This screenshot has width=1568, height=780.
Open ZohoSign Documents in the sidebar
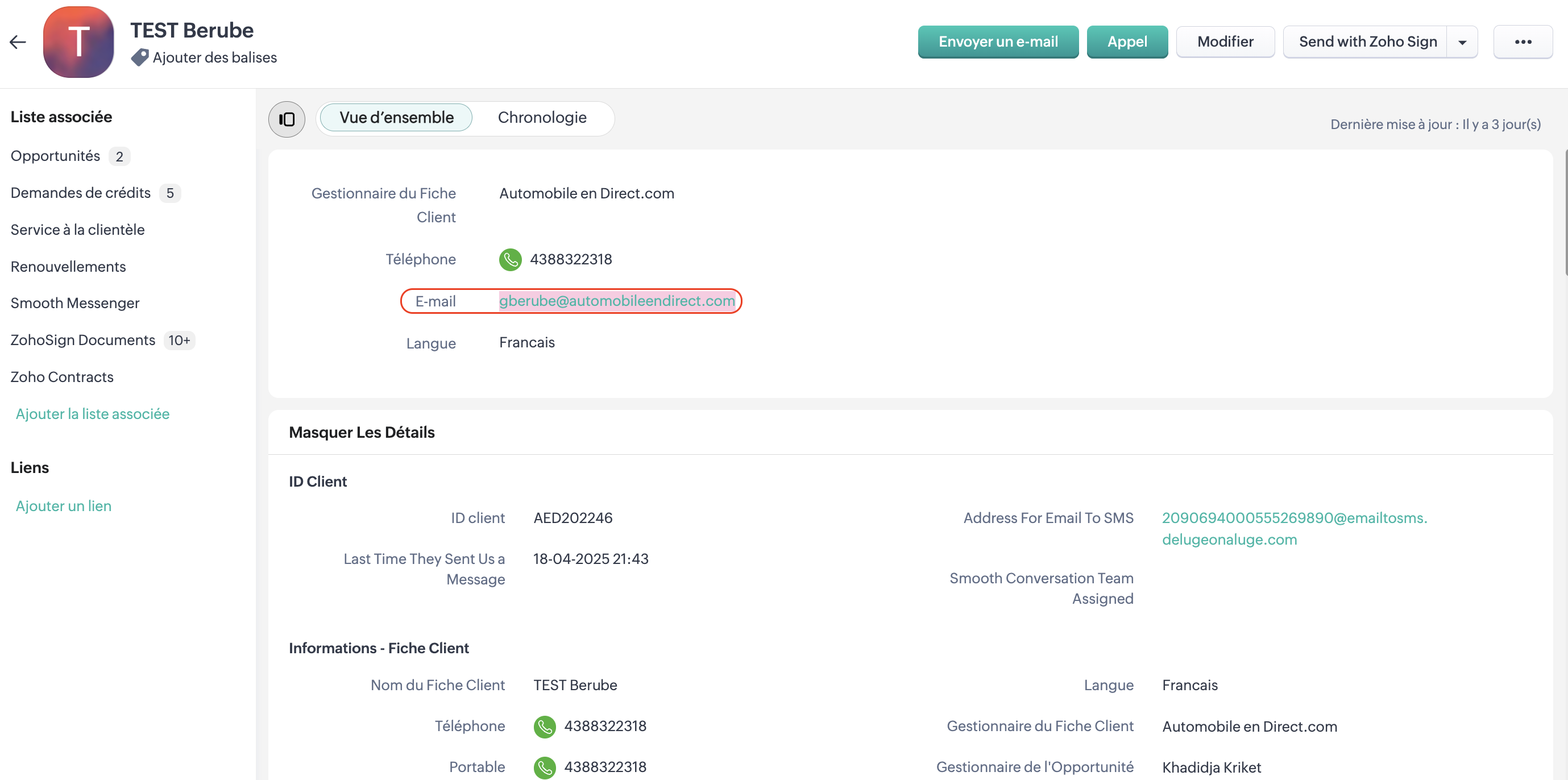83,341
